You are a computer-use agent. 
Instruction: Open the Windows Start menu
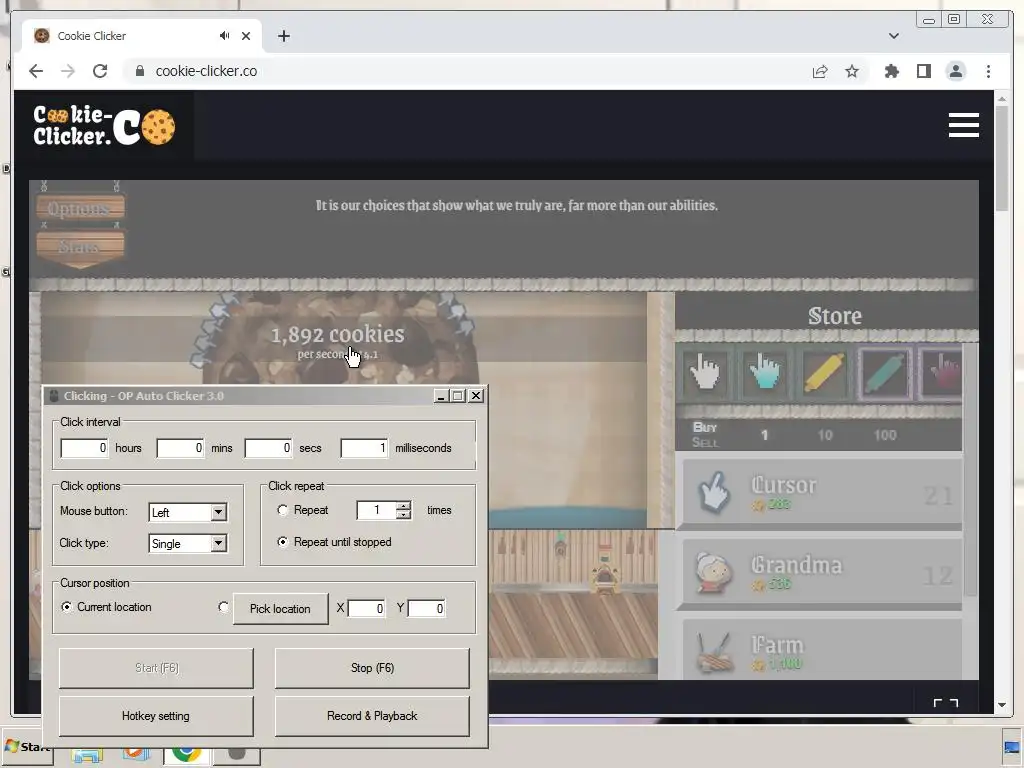[x=27, y=746]
